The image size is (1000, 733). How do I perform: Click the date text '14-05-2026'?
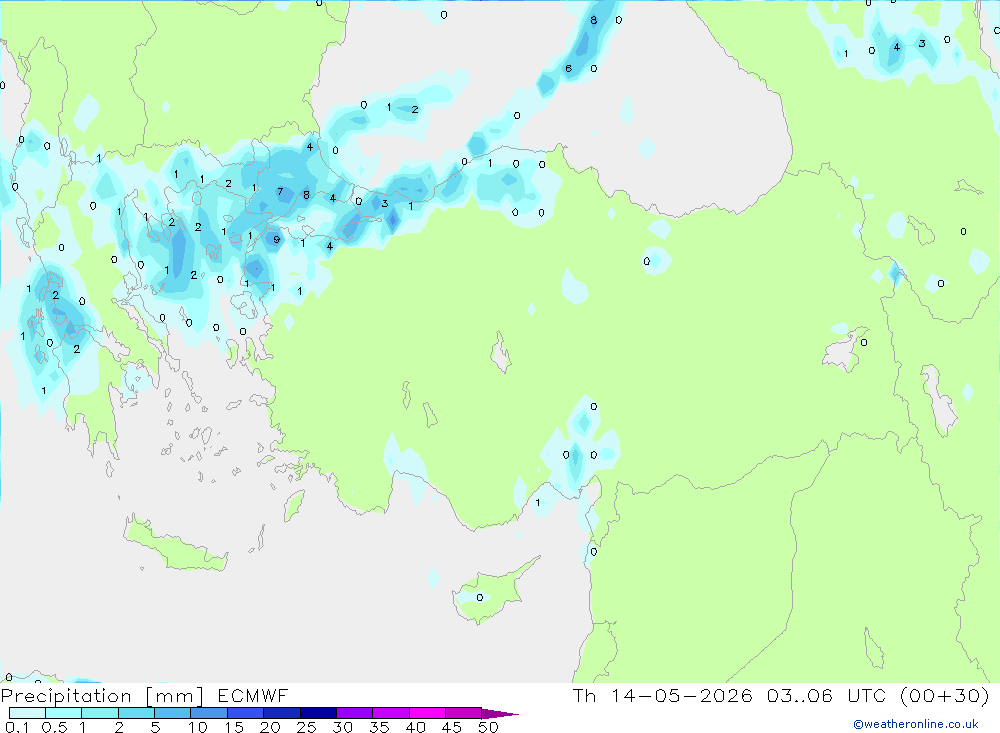[x=682, y=695]
